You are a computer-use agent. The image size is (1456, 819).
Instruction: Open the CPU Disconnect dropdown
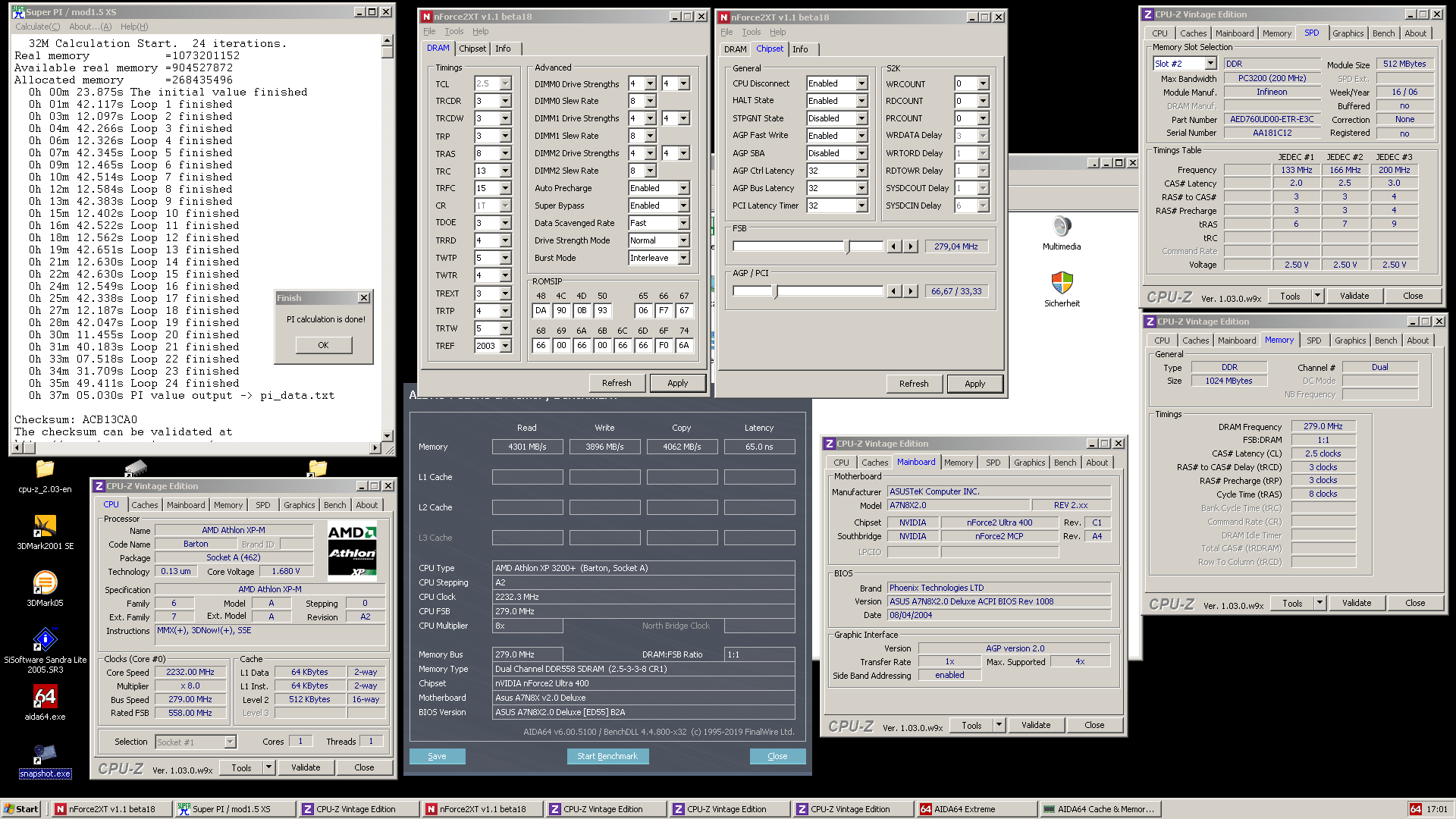click(x=861, y=83)
